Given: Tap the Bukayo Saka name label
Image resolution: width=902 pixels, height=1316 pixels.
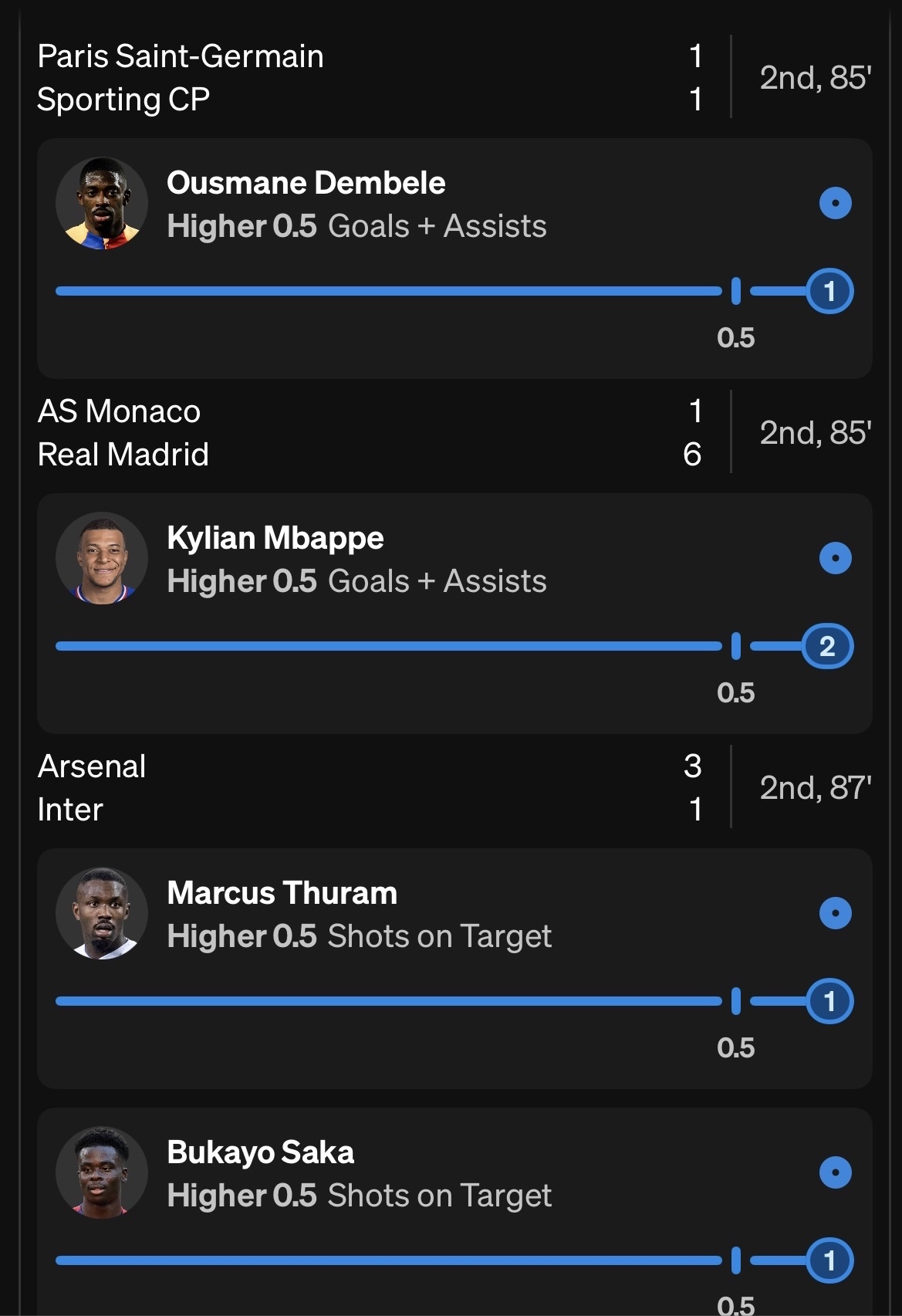Looking at the screenshot, I should pos(261,1152).
